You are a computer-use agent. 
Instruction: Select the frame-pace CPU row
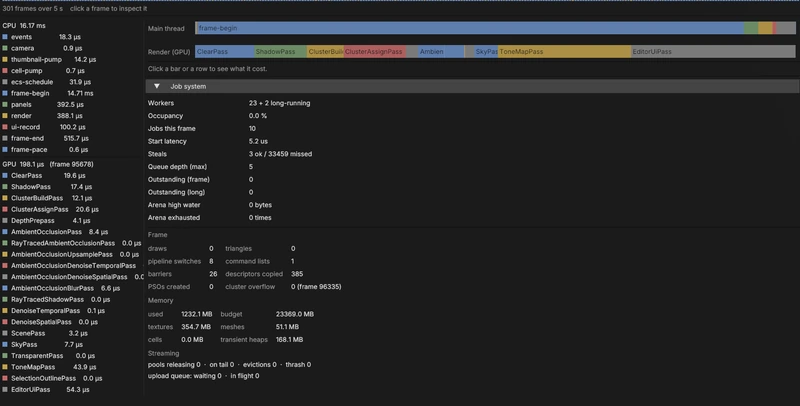pos(45,149)
